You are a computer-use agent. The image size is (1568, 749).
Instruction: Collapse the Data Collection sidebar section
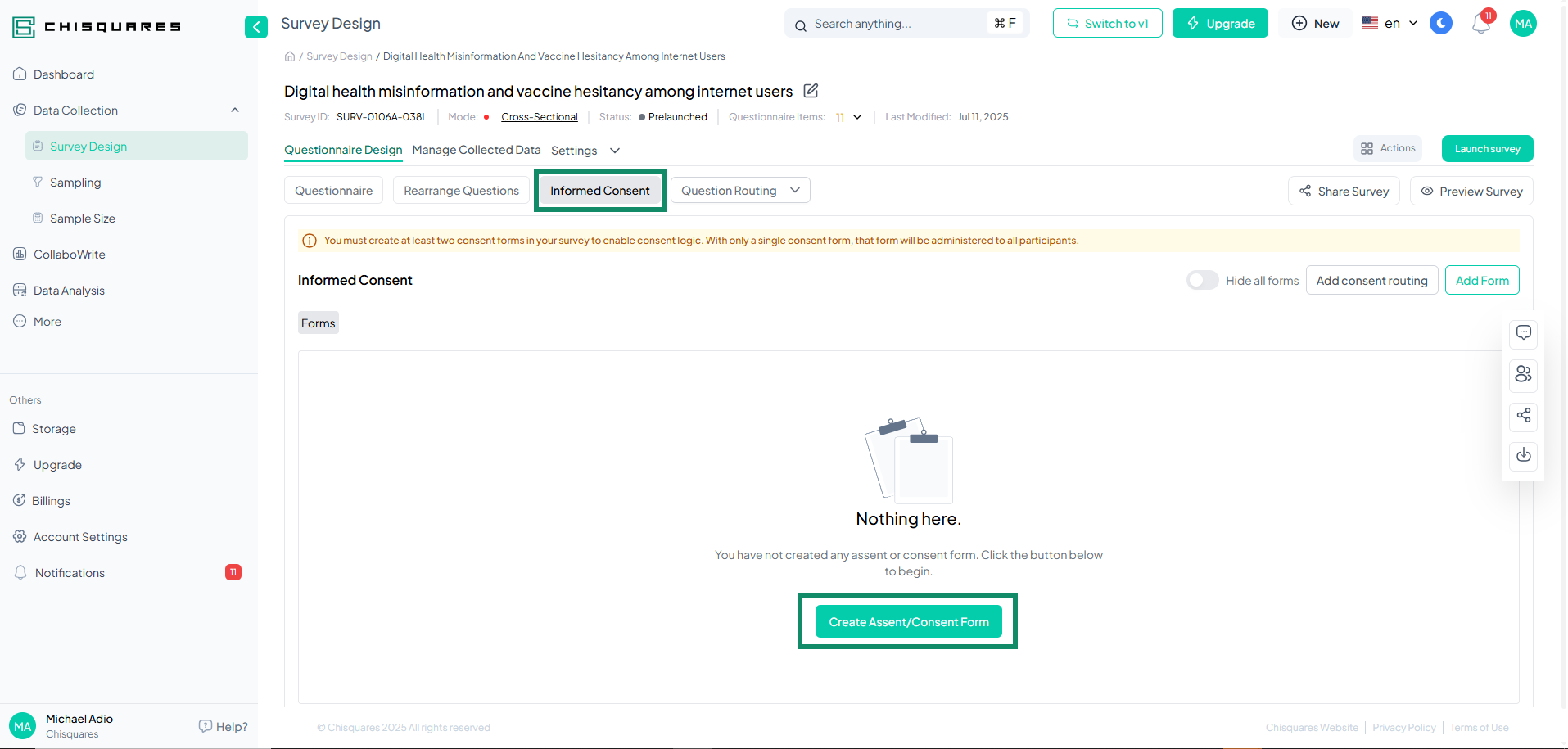pyautogui.click(x=235, y=111)
